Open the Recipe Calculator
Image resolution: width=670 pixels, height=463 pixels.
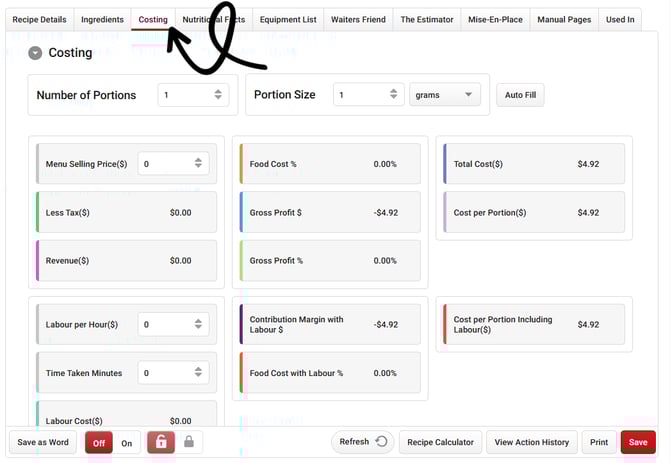[441, 441]
